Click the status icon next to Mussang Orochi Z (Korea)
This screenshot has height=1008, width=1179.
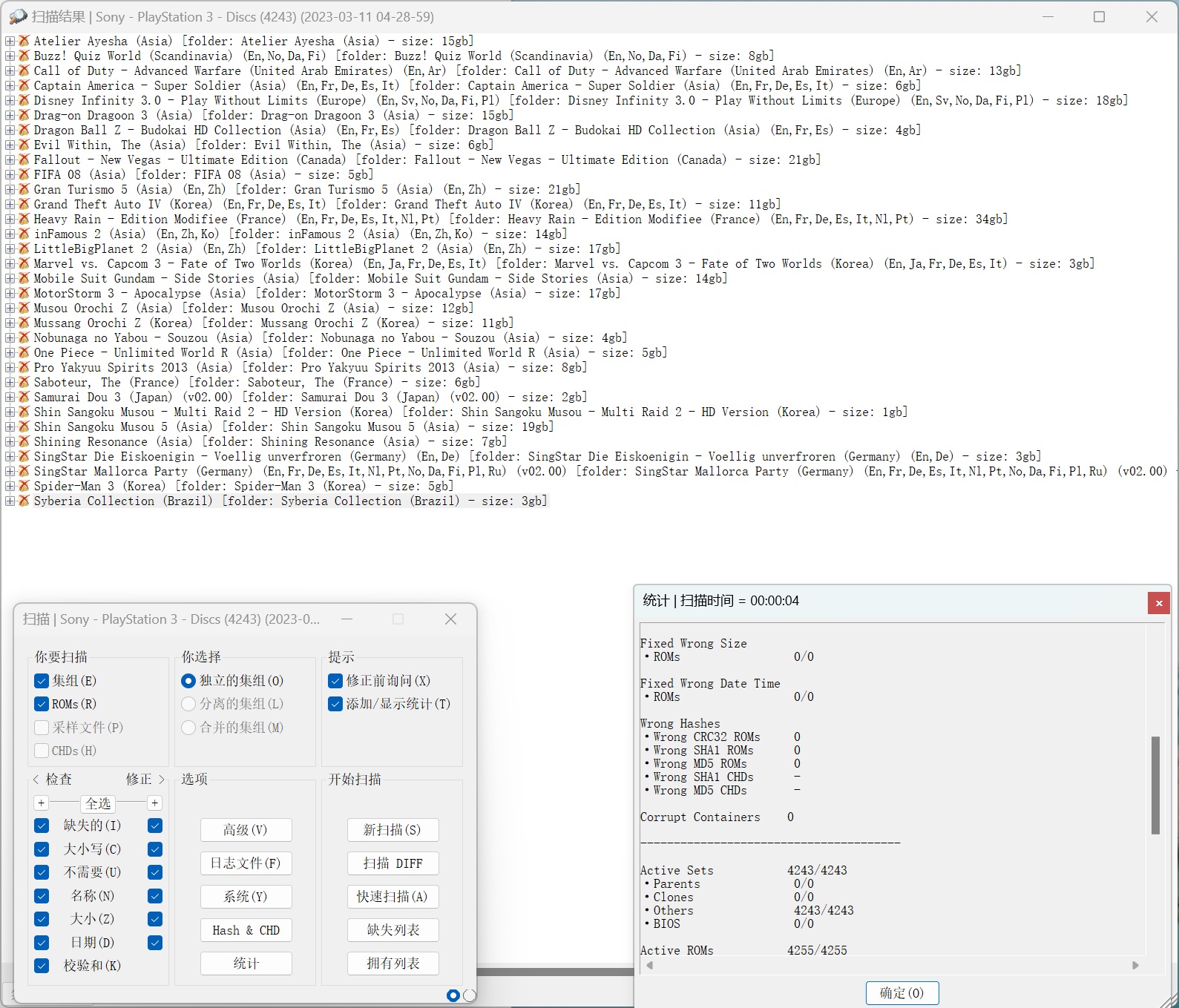[x=24, y=323]
